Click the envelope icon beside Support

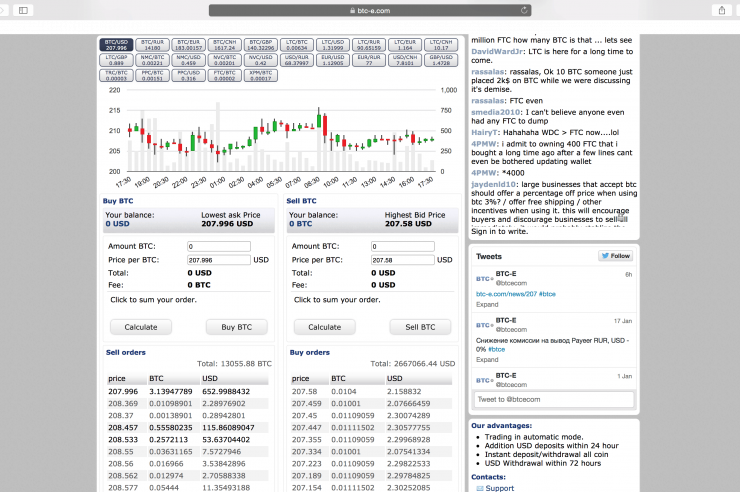coord(480,488)
